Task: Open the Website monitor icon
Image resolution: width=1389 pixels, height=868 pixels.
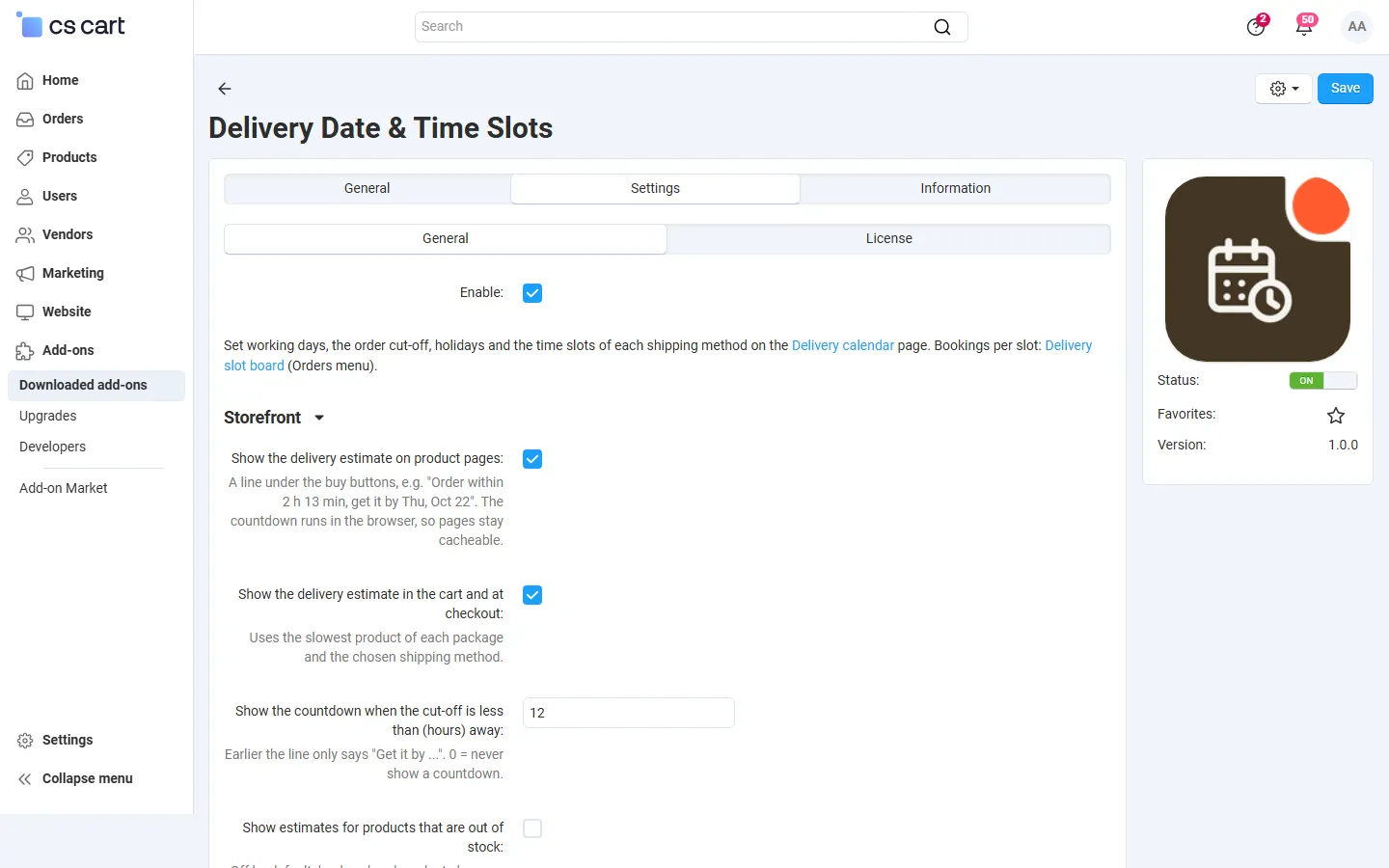Action: (25, 312)
